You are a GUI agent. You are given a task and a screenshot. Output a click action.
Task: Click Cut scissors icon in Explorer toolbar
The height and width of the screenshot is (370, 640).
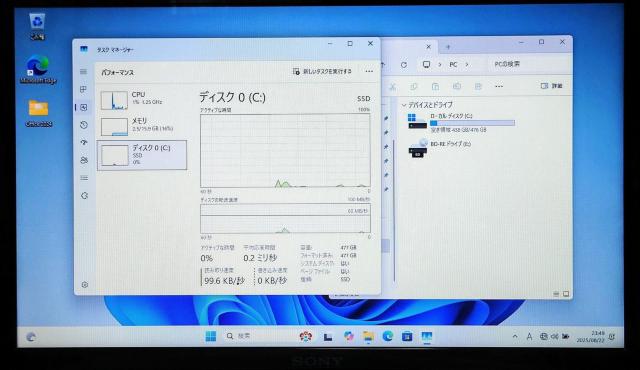point(392,86)
